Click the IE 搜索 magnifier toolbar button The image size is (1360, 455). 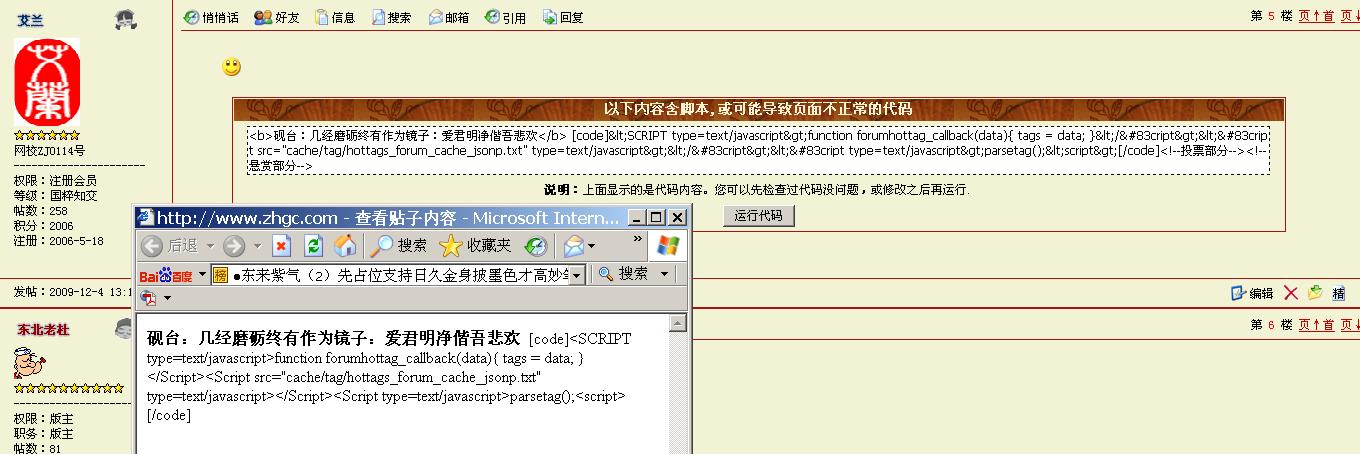[398, 246]
